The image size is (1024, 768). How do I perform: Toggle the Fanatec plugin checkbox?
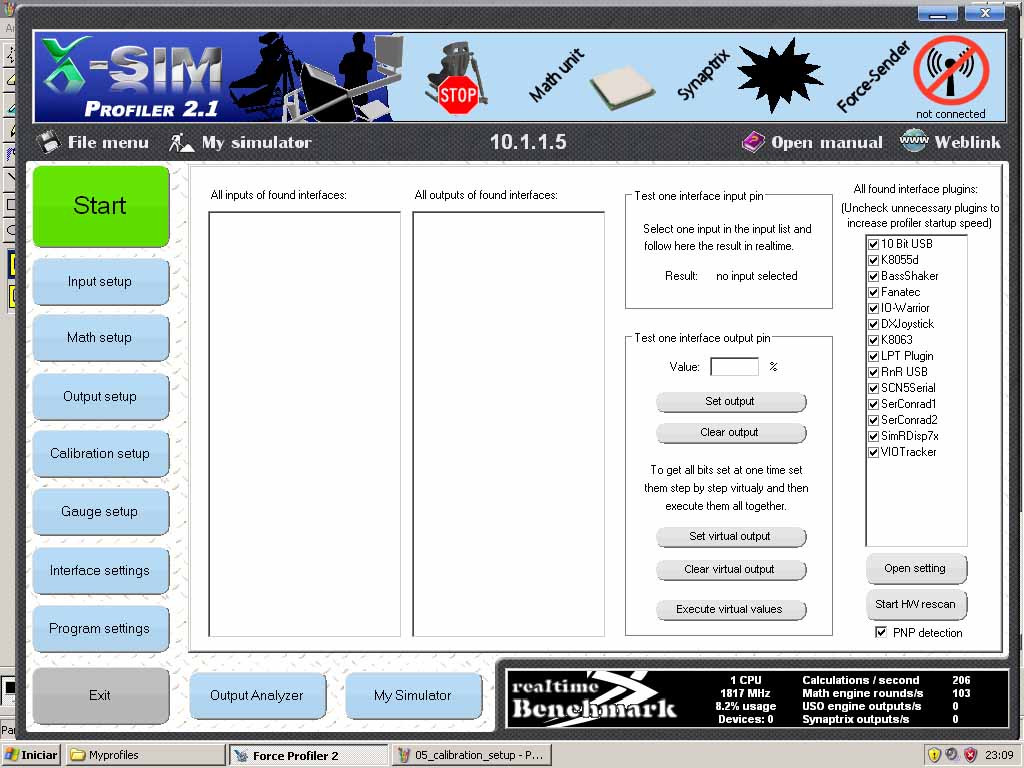coord(873,292)
